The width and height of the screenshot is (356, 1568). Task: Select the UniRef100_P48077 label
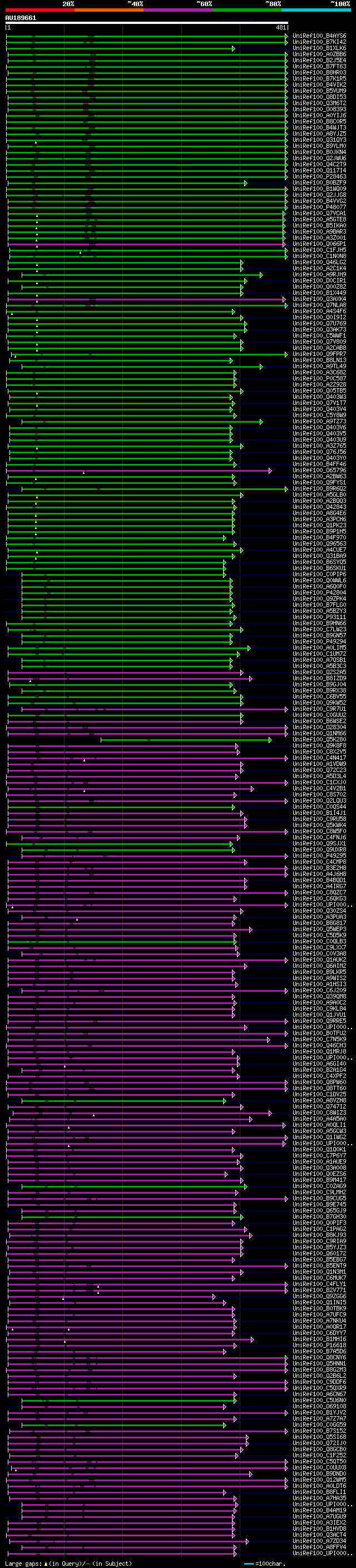319,207
